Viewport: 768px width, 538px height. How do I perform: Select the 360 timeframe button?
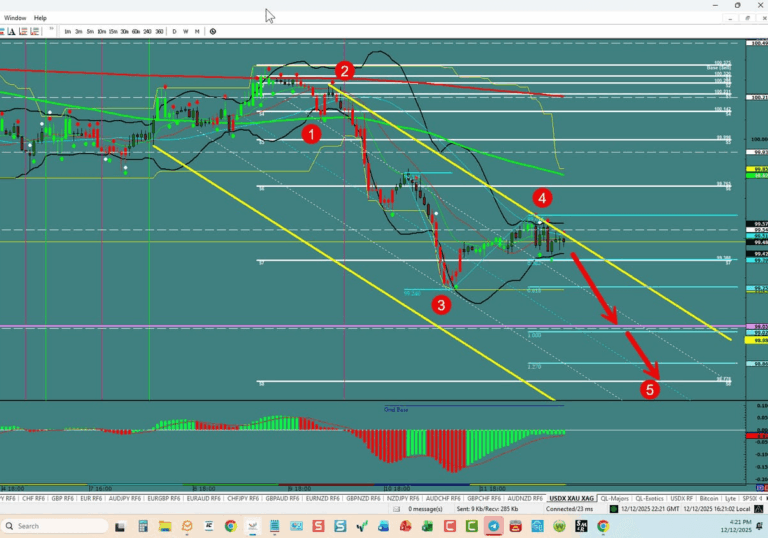tap(159, 31)
